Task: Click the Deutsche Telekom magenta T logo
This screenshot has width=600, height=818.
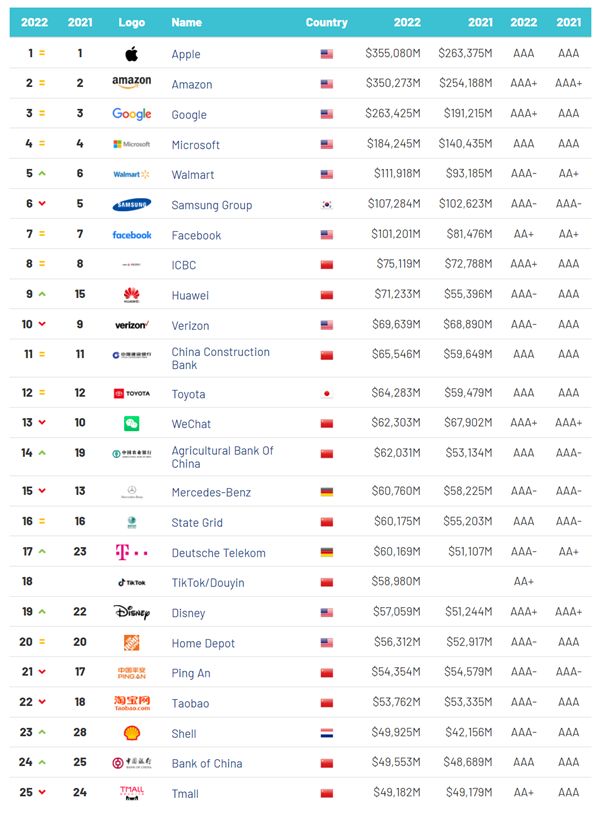Action: [x=131, y=552]
